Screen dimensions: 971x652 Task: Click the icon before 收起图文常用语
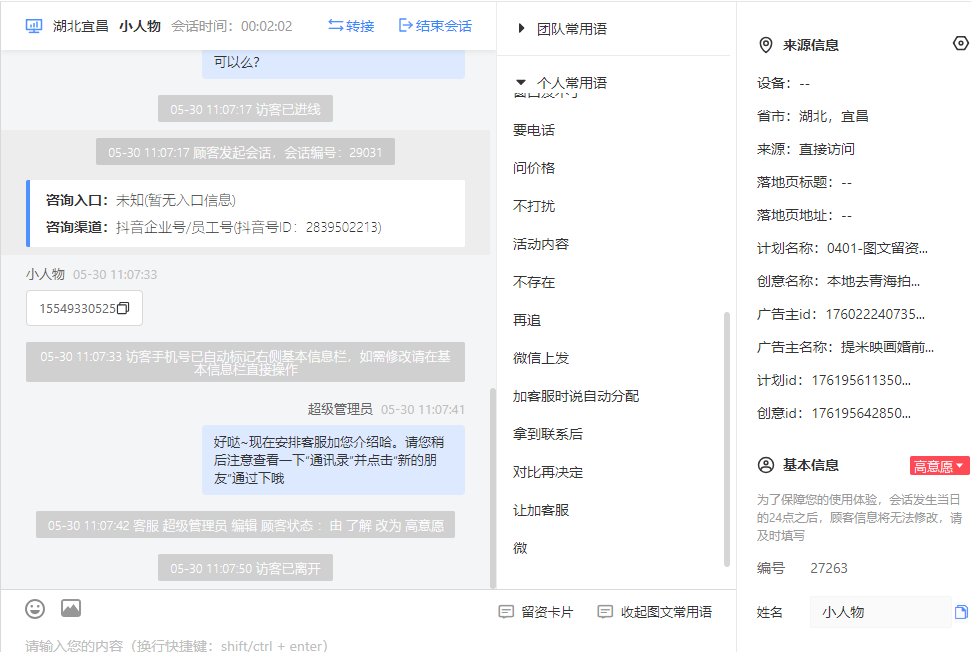point(605,612)
